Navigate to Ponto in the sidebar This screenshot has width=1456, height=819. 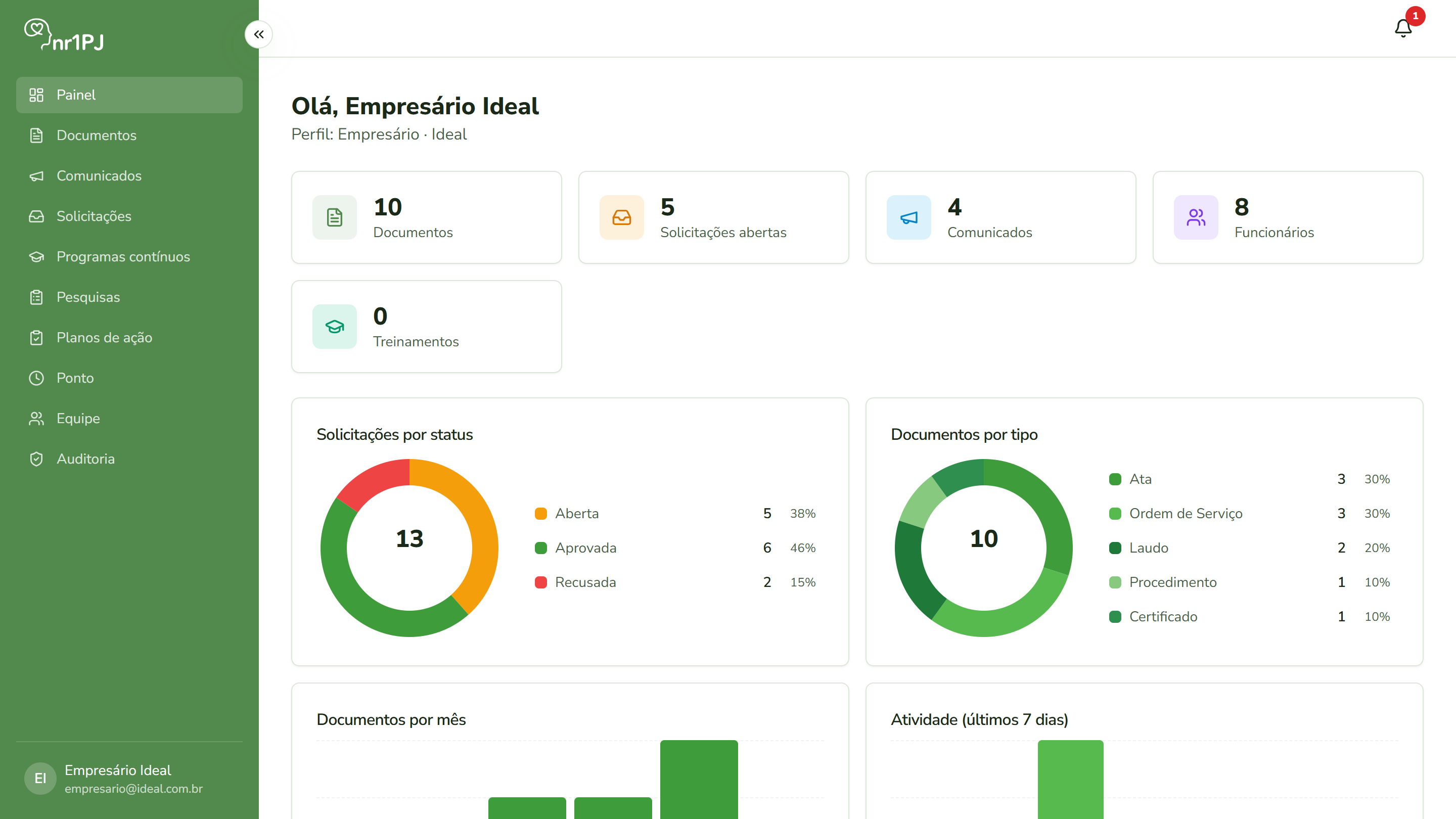click(129, 378)
